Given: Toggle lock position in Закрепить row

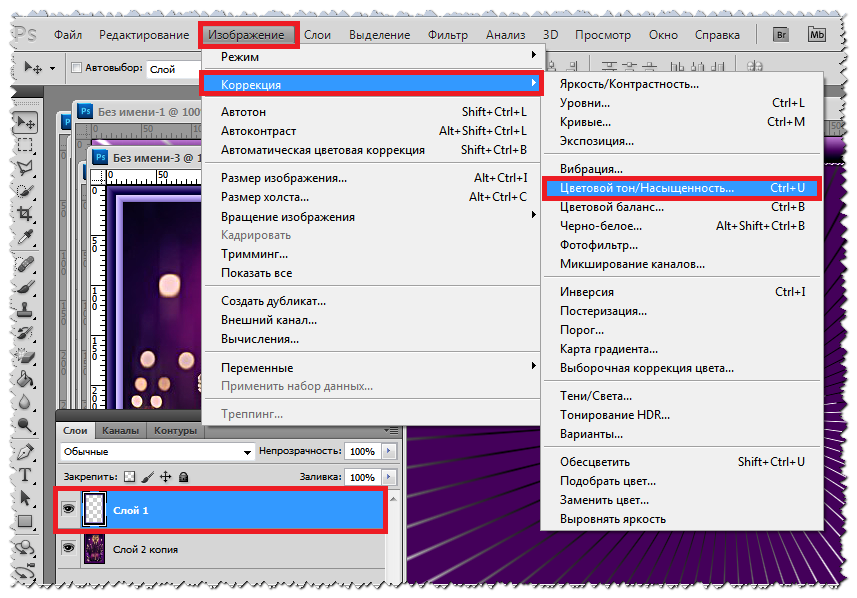Looking at the screenshot, I should pyautogui.click(x=166, y=477).
